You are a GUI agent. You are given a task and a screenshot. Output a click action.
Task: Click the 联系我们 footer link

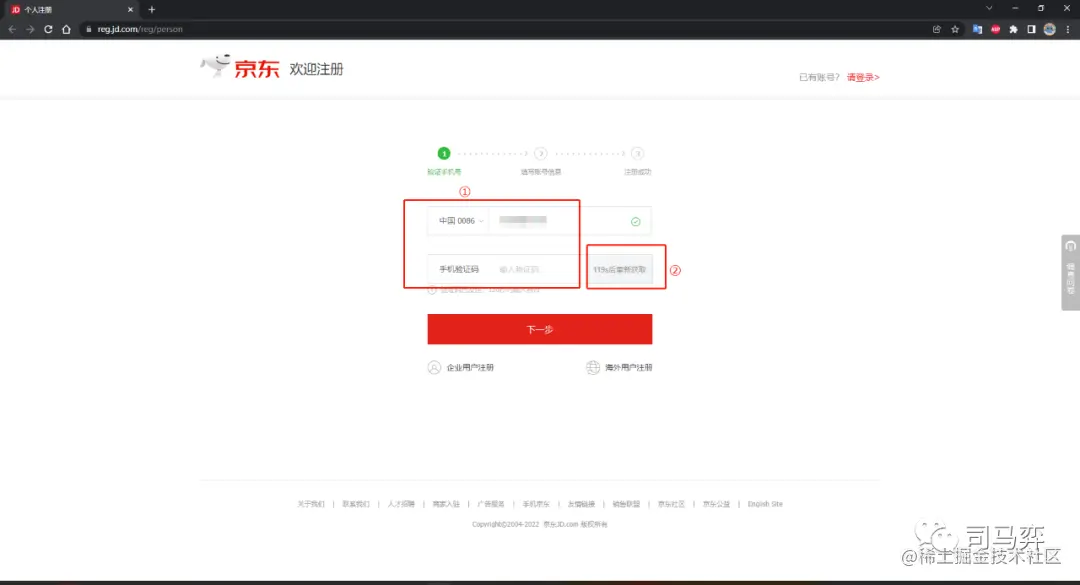point(356,504)
